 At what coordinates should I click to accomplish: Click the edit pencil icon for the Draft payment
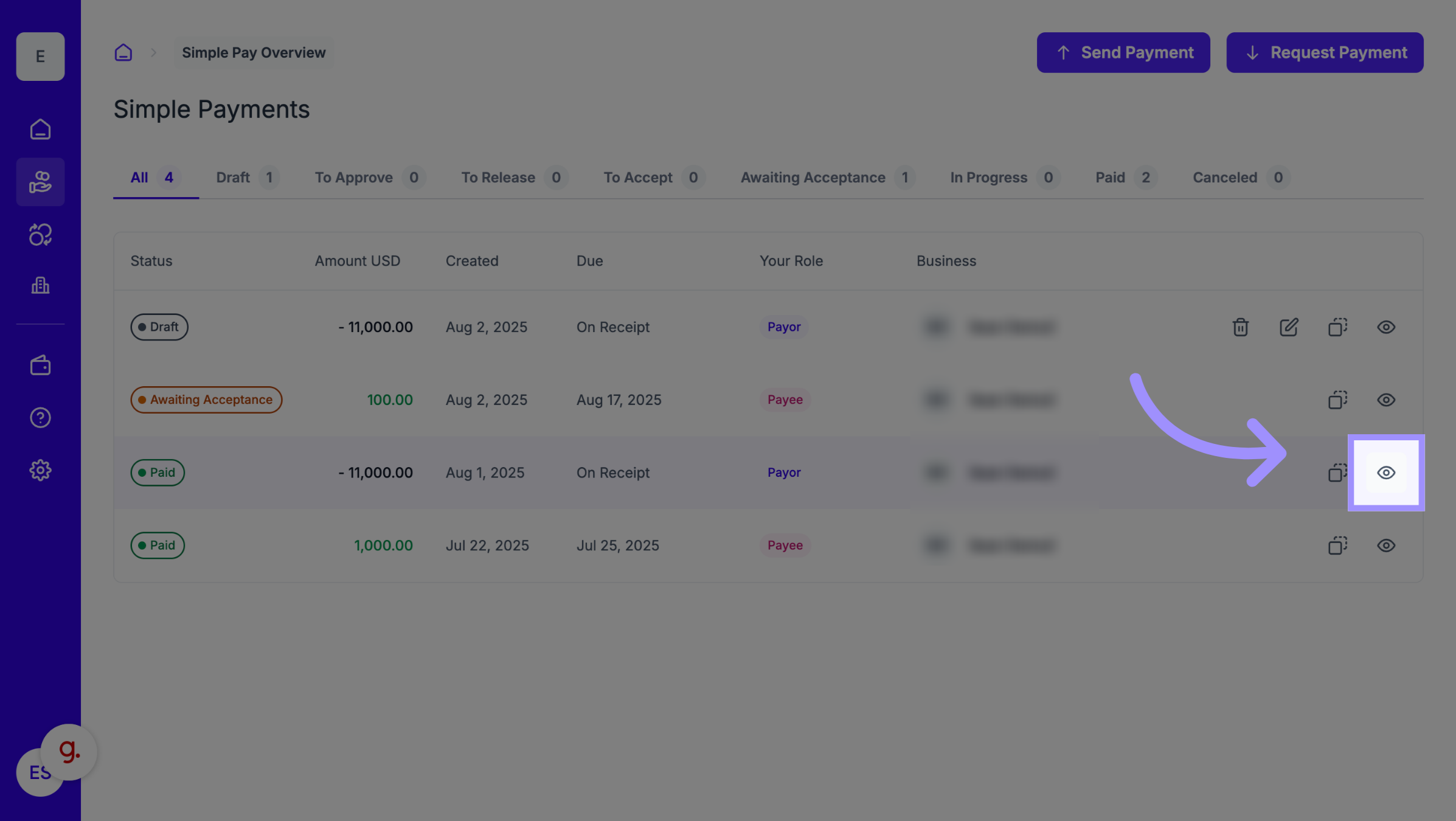[1289, 327]
